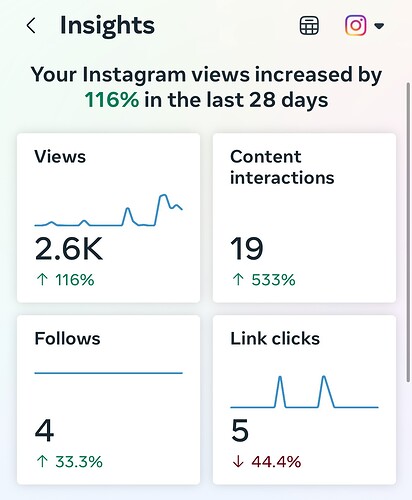Click the green 116% in the headline

pos(112,100)
